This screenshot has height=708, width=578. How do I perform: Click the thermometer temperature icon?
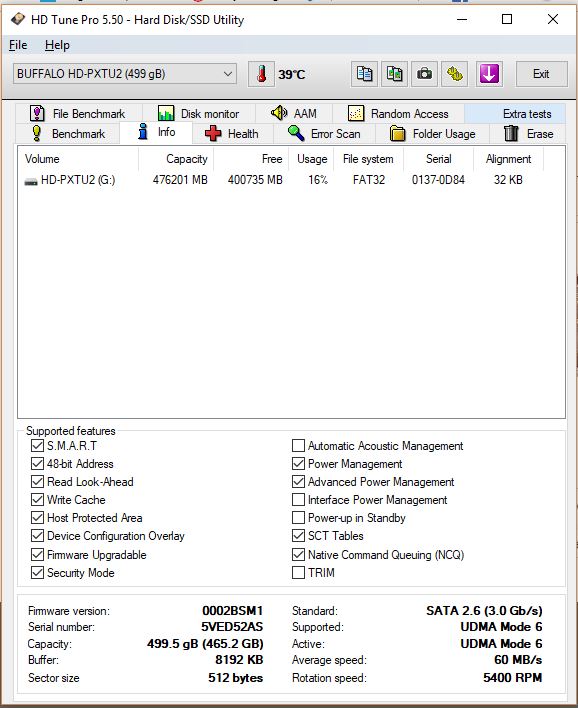coord(261,74)
